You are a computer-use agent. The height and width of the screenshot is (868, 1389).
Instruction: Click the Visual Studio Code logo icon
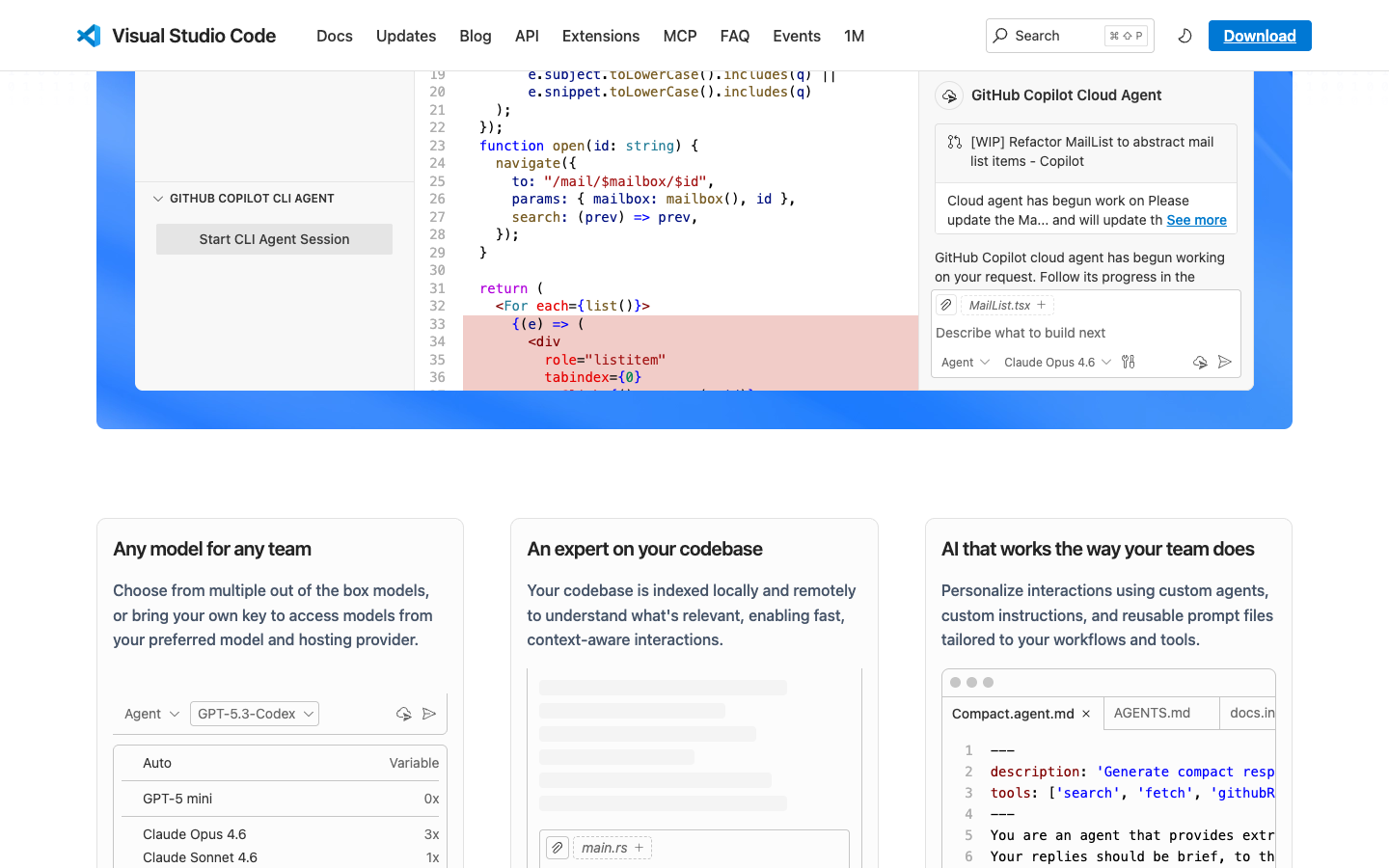pos(89,36)
